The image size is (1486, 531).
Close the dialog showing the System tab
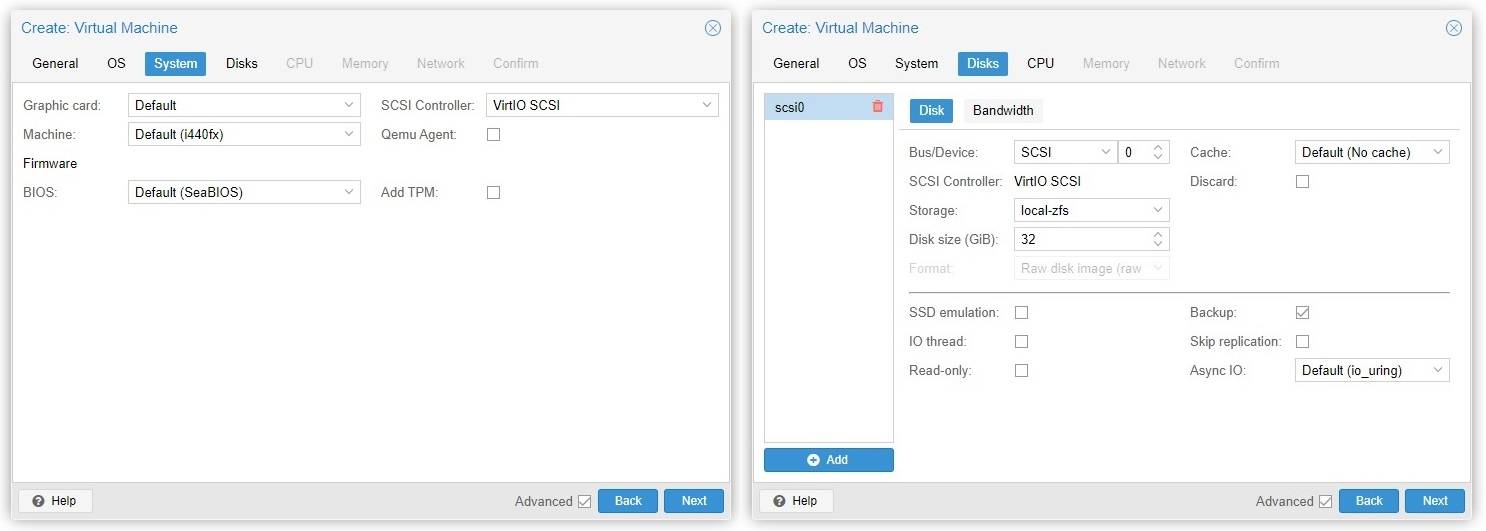(x=712, y=28)
